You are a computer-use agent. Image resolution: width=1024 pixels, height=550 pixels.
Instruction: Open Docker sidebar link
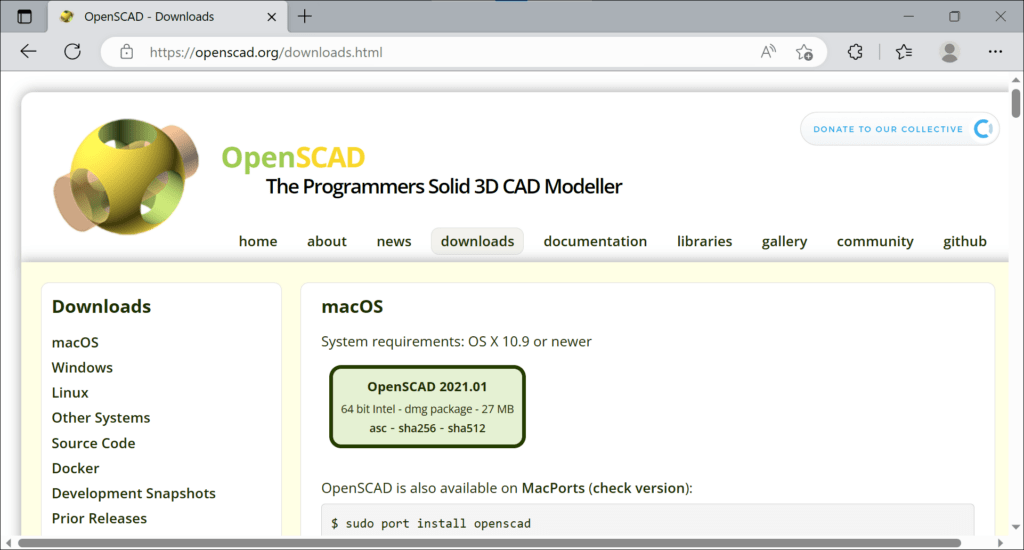[75, 468]
